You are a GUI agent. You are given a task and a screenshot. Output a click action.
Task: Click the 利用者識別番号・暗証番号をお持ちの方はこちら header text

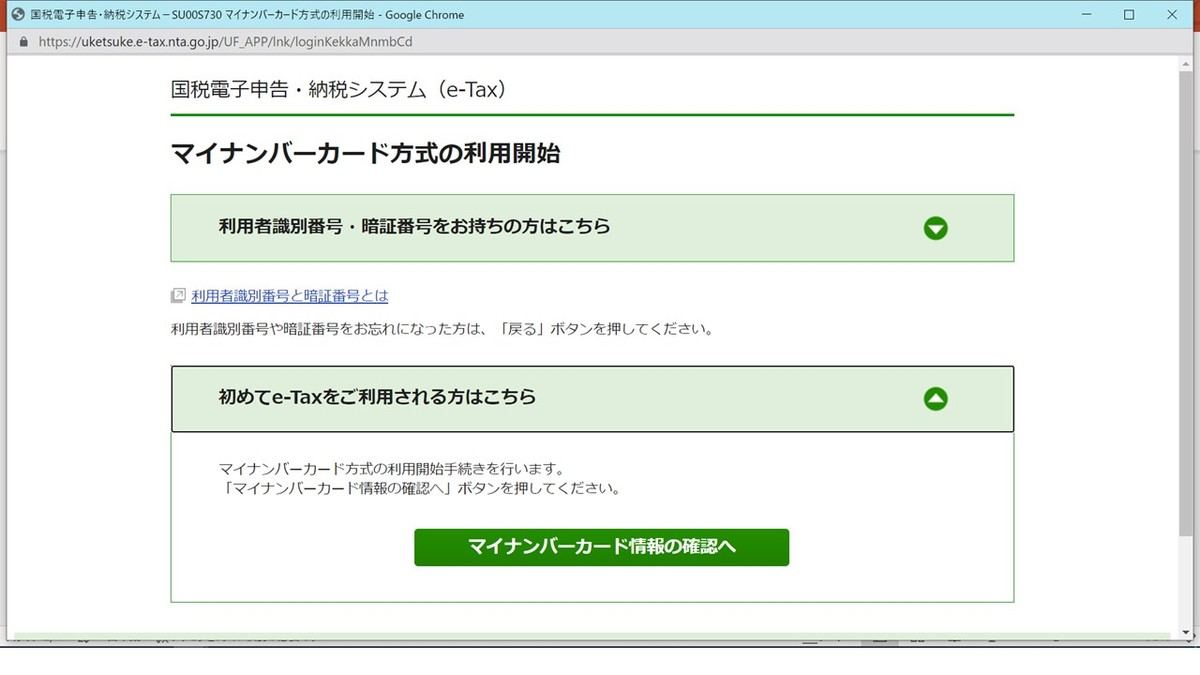[x=414, y=227]
